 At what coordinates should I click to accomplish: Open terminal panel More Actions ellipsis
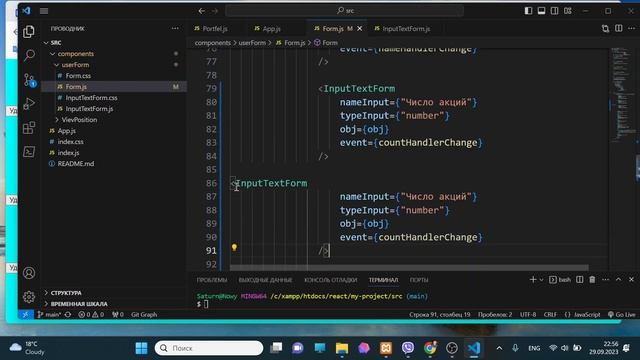pos(606,280)
